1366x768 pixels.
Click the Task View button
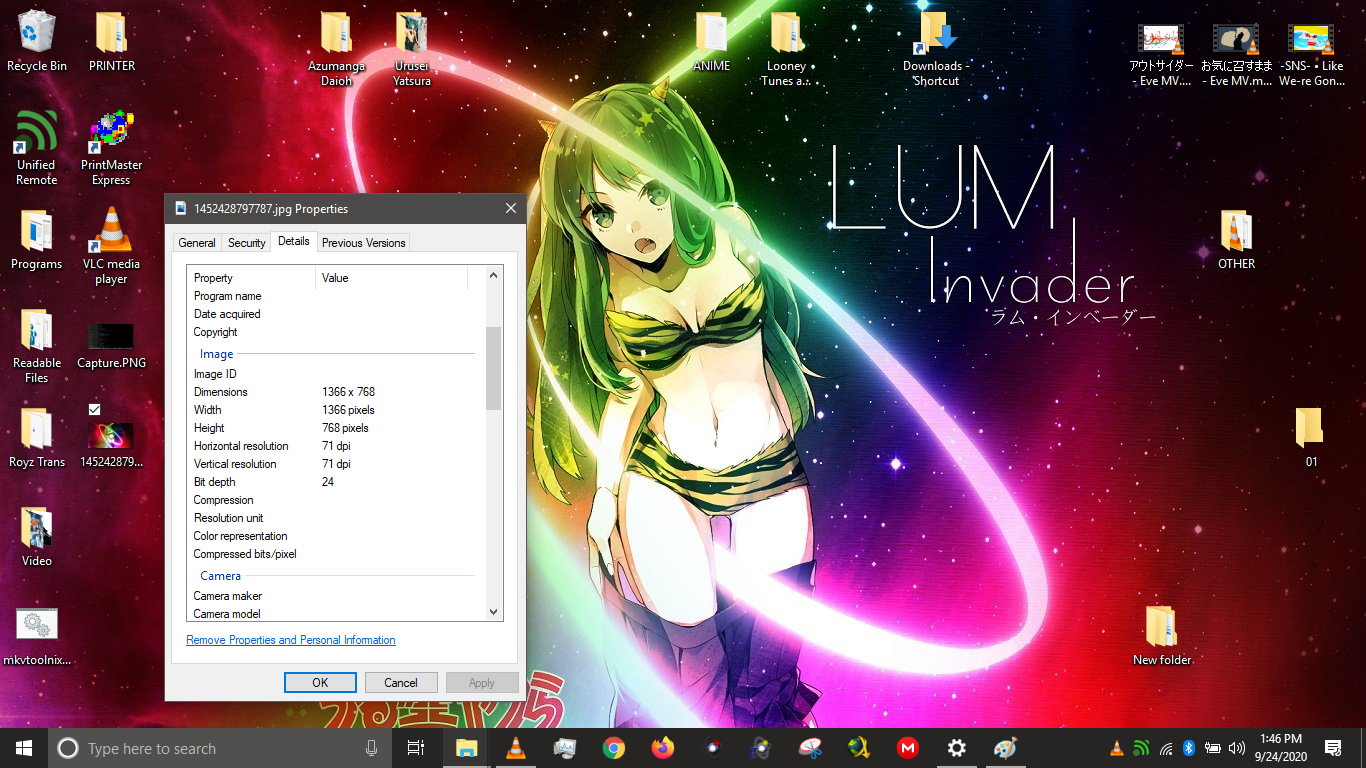[x=416, y=748]
